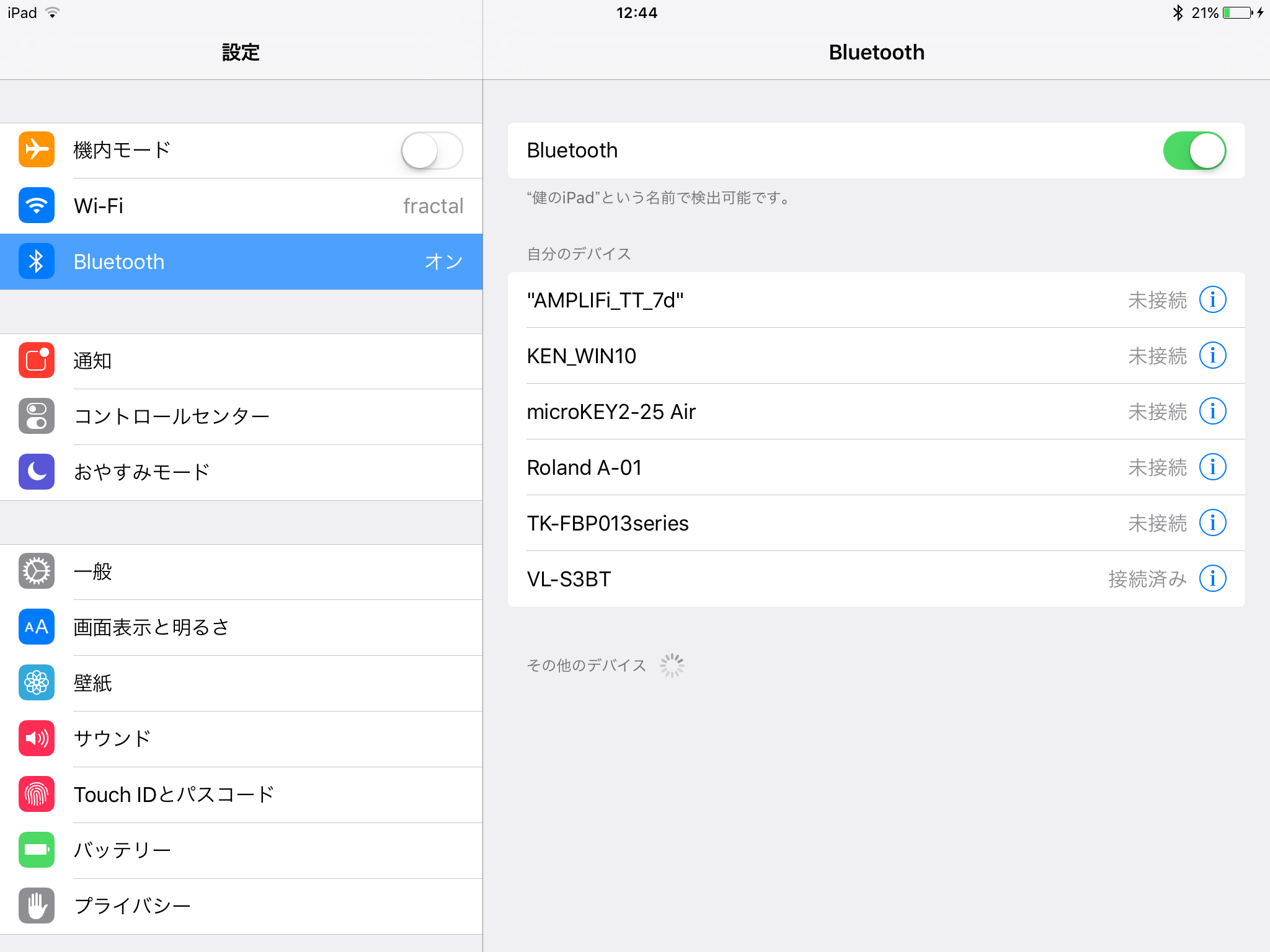Tap the 12:44 clock in status bar

pyautogui.click(x=637, y=13)
